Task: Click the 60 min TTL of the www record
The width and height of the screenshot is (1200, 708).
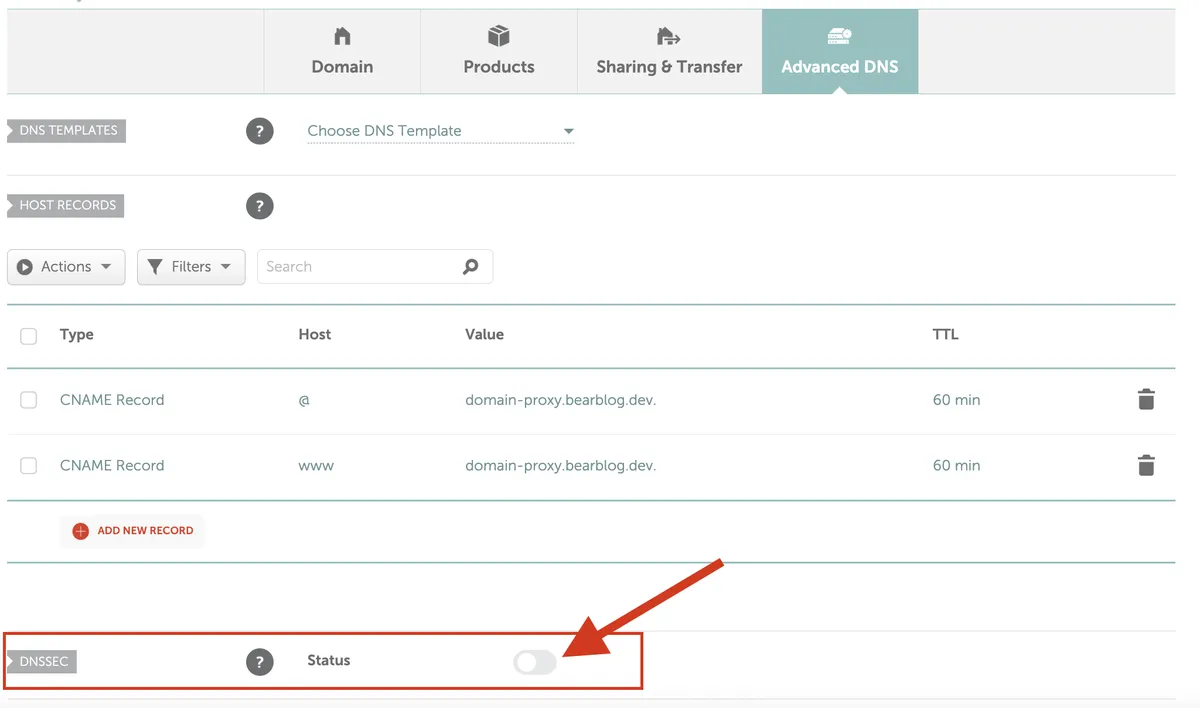Action: tap(957, 465)
